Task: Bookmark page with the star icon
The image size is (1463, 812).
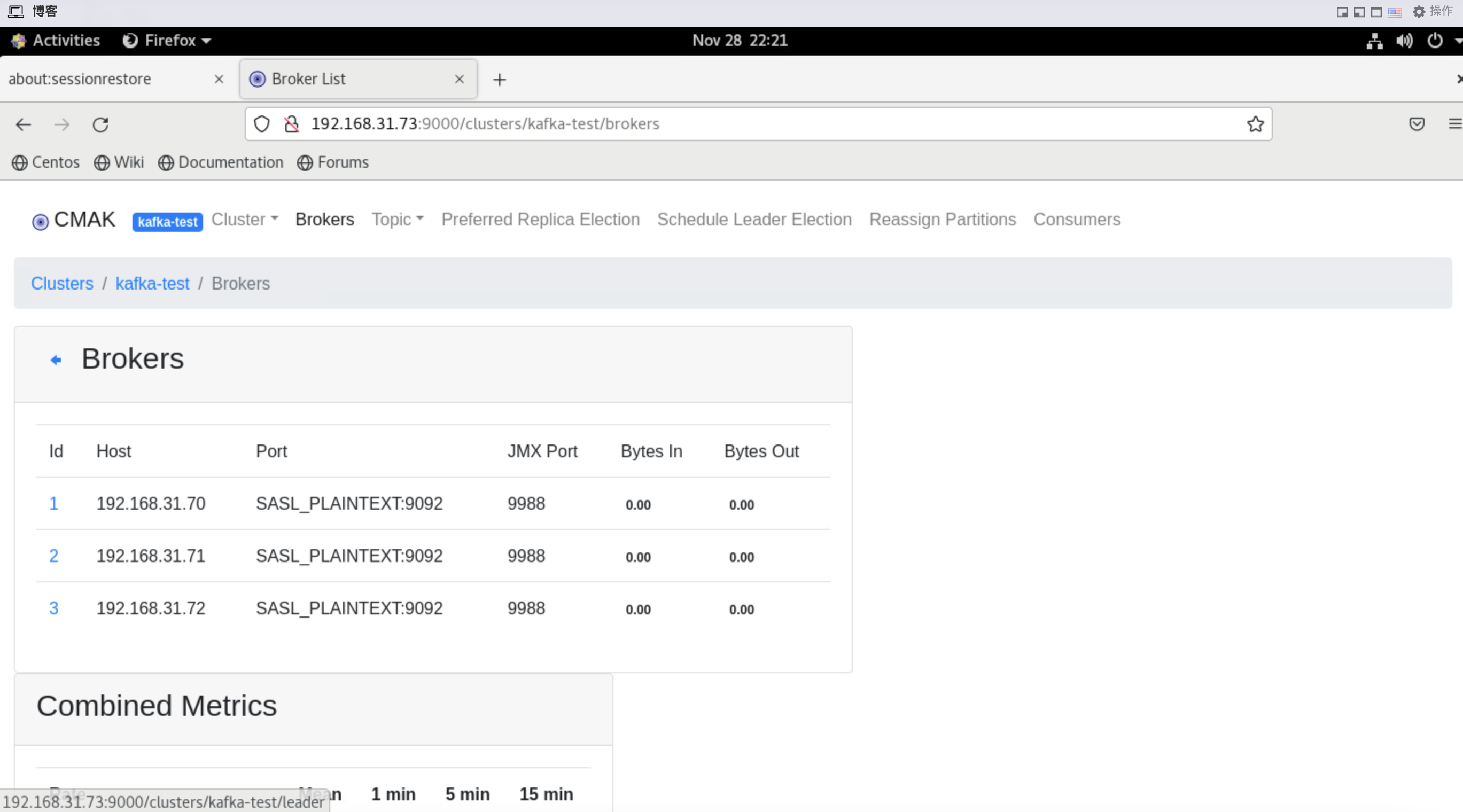Action: coord(1255,124)
